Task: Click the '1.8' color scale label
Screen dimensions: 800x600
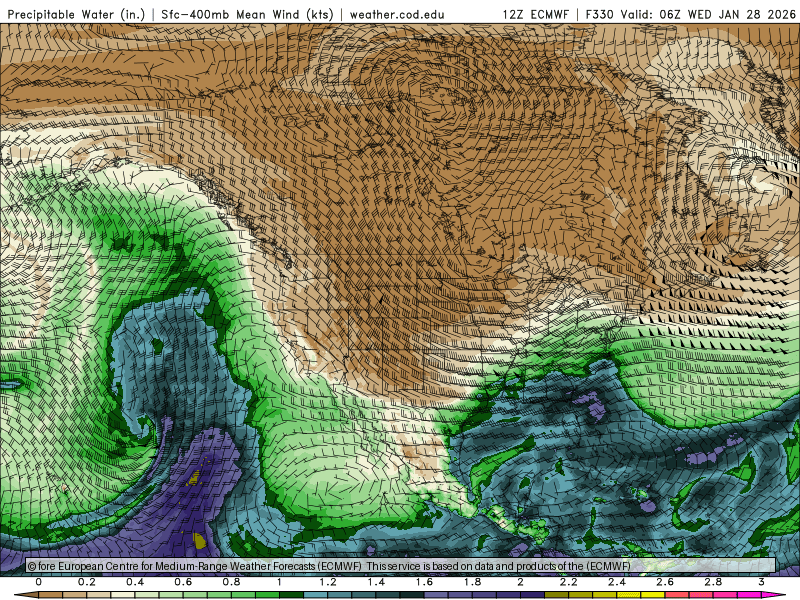Action: [x=472, y=582]
